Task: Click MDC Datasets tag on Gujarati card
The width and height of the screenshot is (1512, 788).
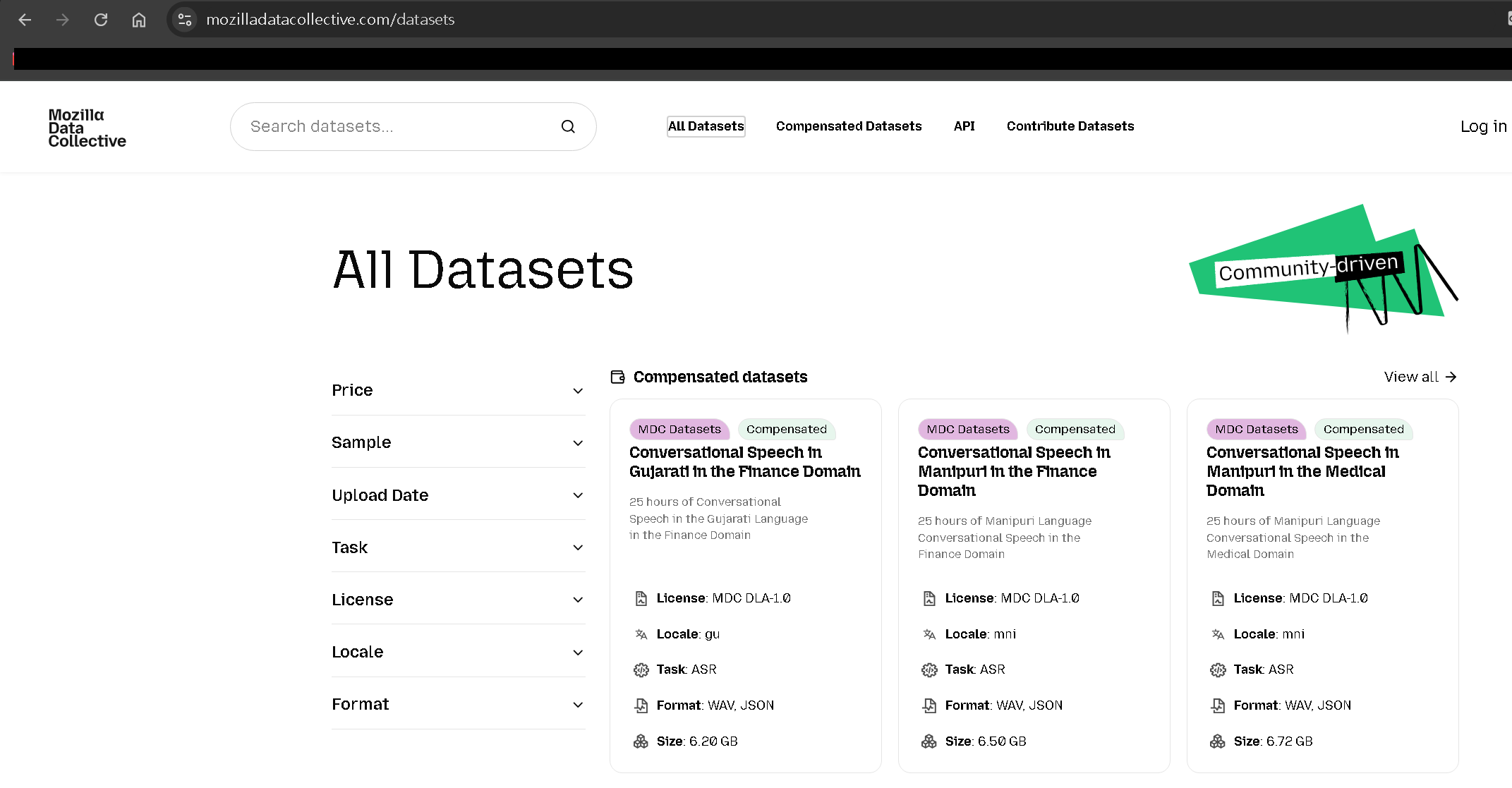Action: pos(679,429)
